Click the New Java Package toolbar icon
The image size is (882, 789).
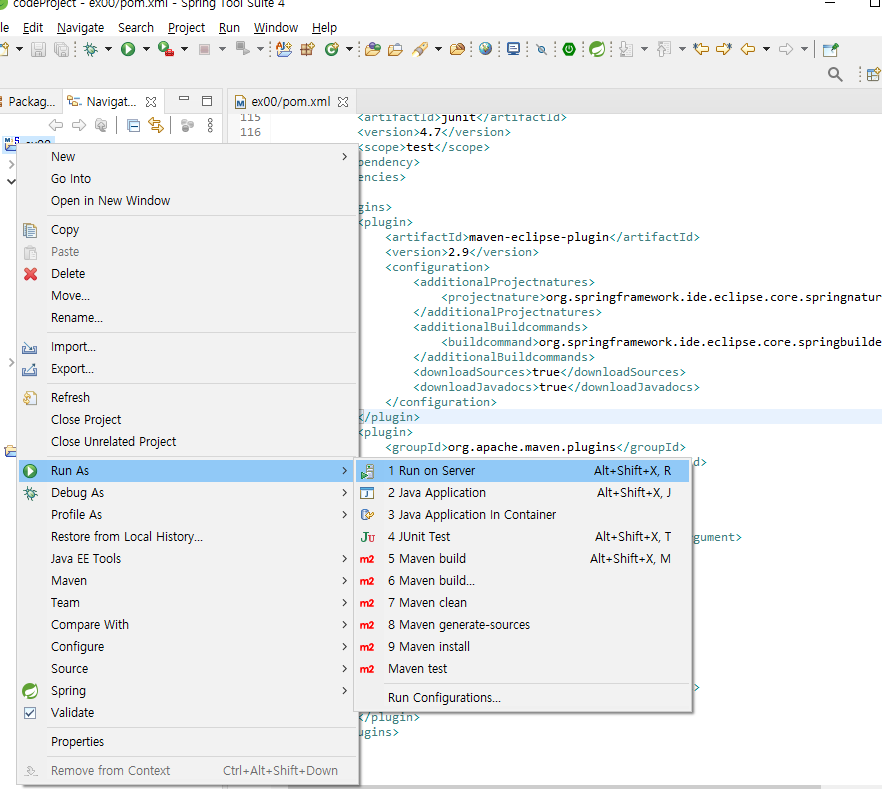tap(307, 49)
